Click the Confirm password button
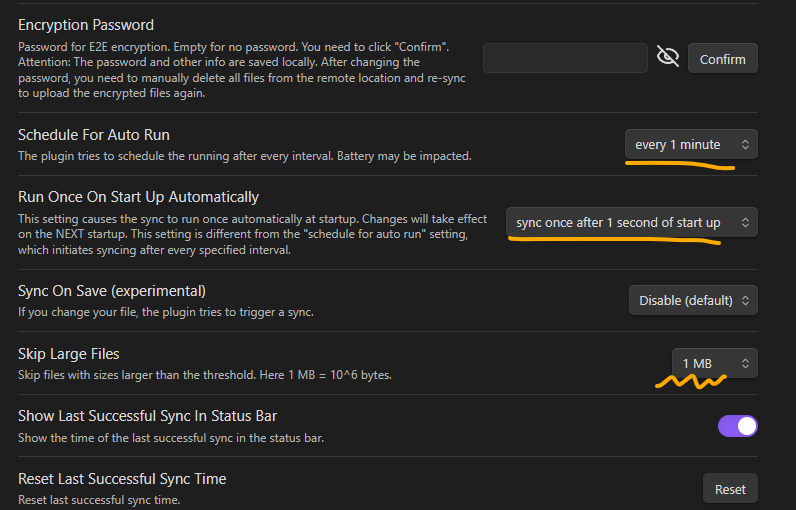 [x=722, y=59]
